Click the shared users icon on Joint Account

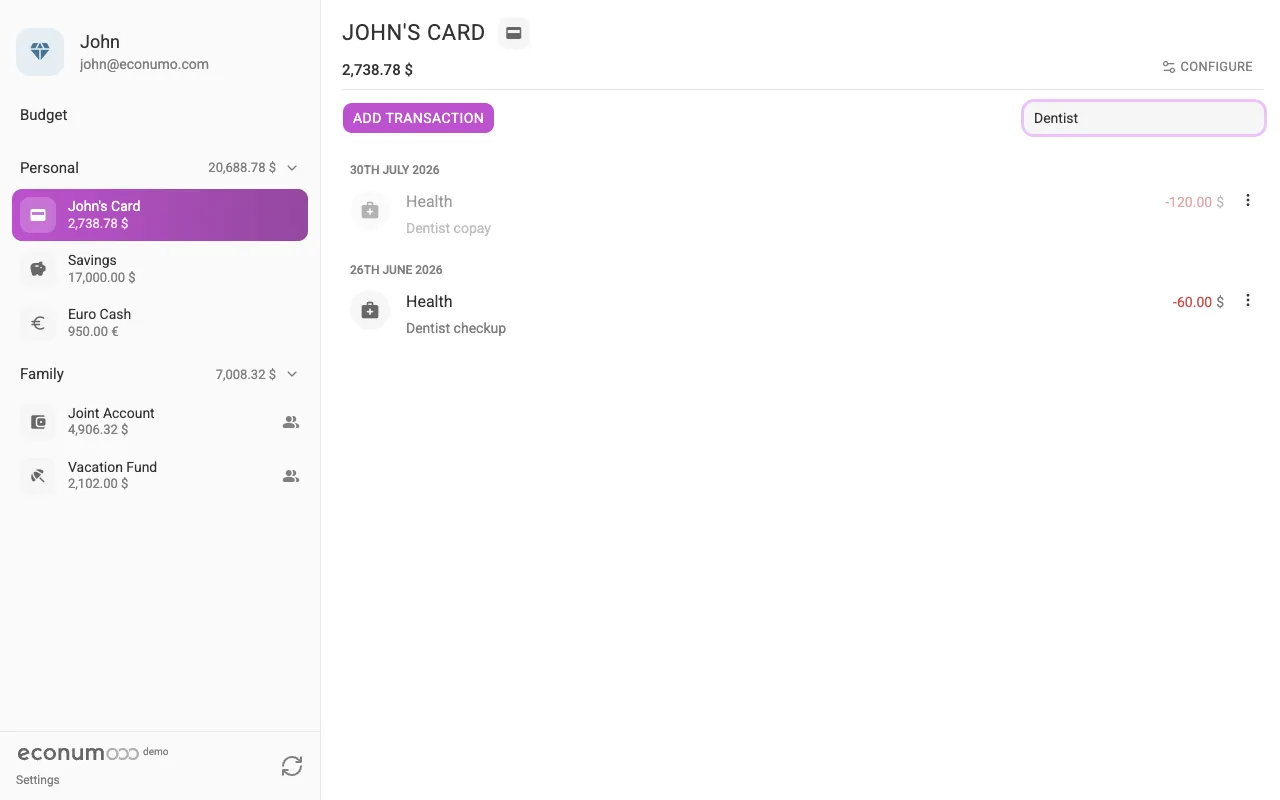click(x=291, y=422)
